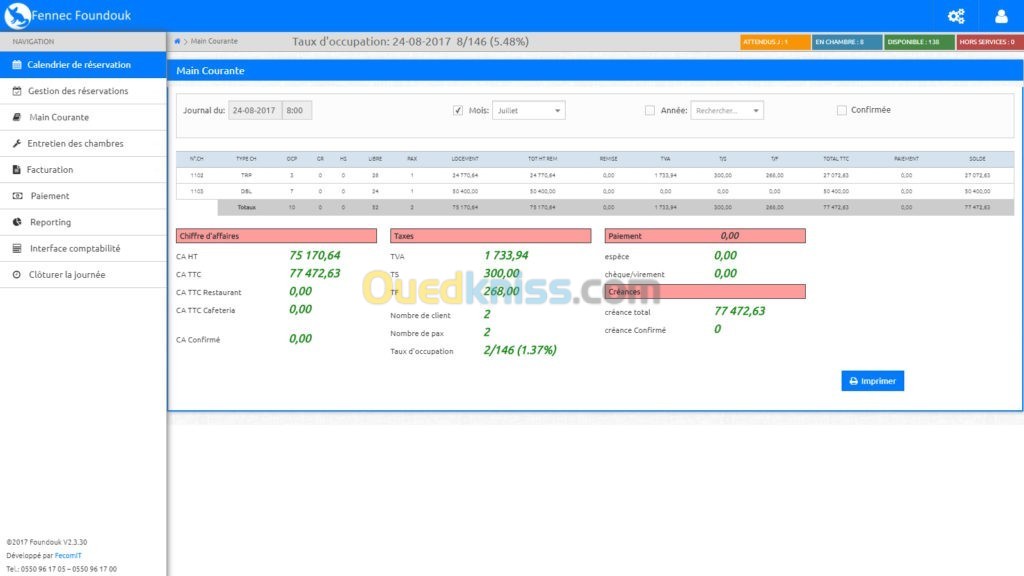Click EN CHAMBRE status badge
This screenshot has height=576, width=1024.
pyautogui.click(x=847, y=42)
